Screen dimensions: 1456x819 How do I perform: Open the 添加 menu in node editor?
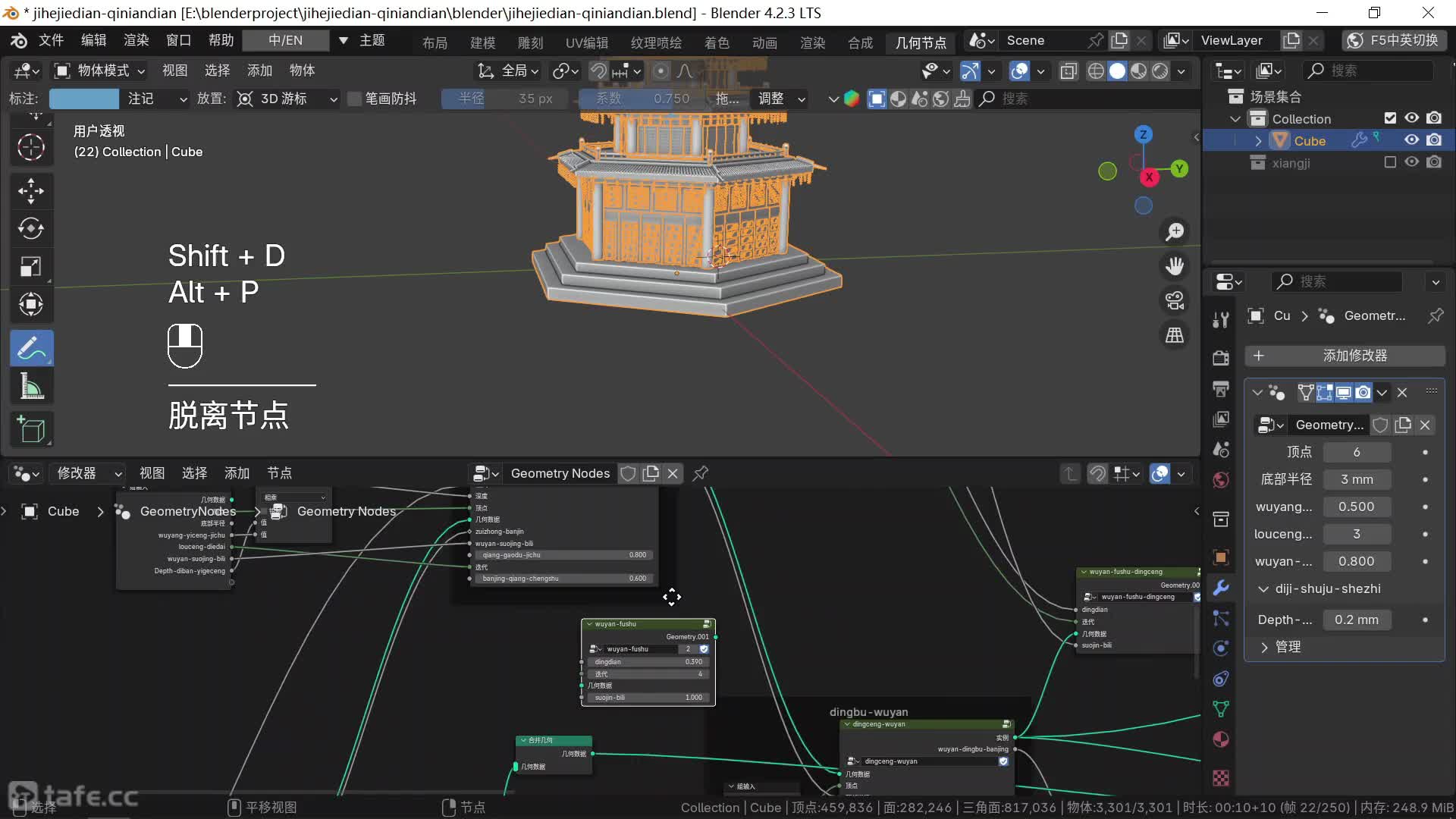237,473
